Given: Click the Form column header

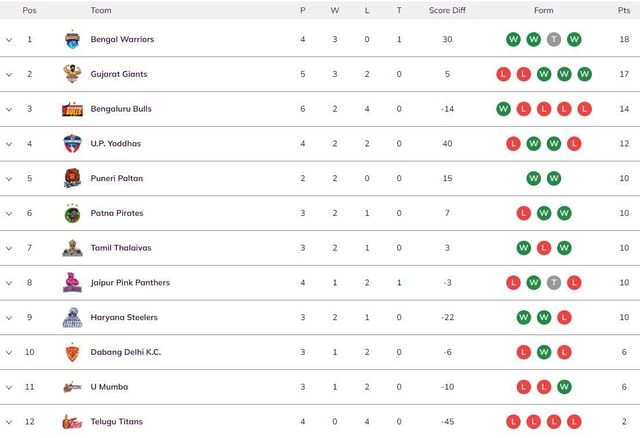Looking at the screenshot, I should tap(544, 11).
